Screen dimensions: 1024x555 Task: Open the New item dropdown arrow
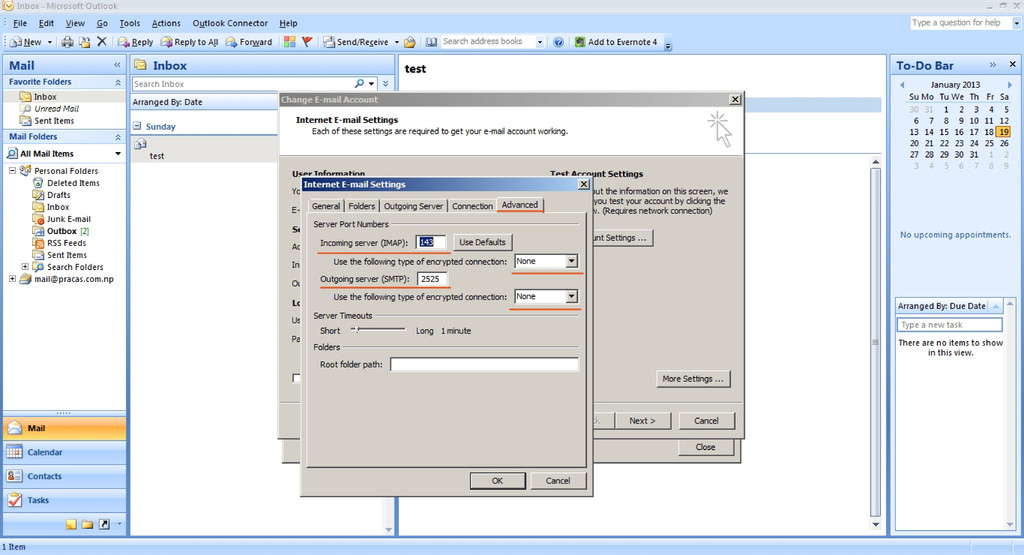[50, 42]
